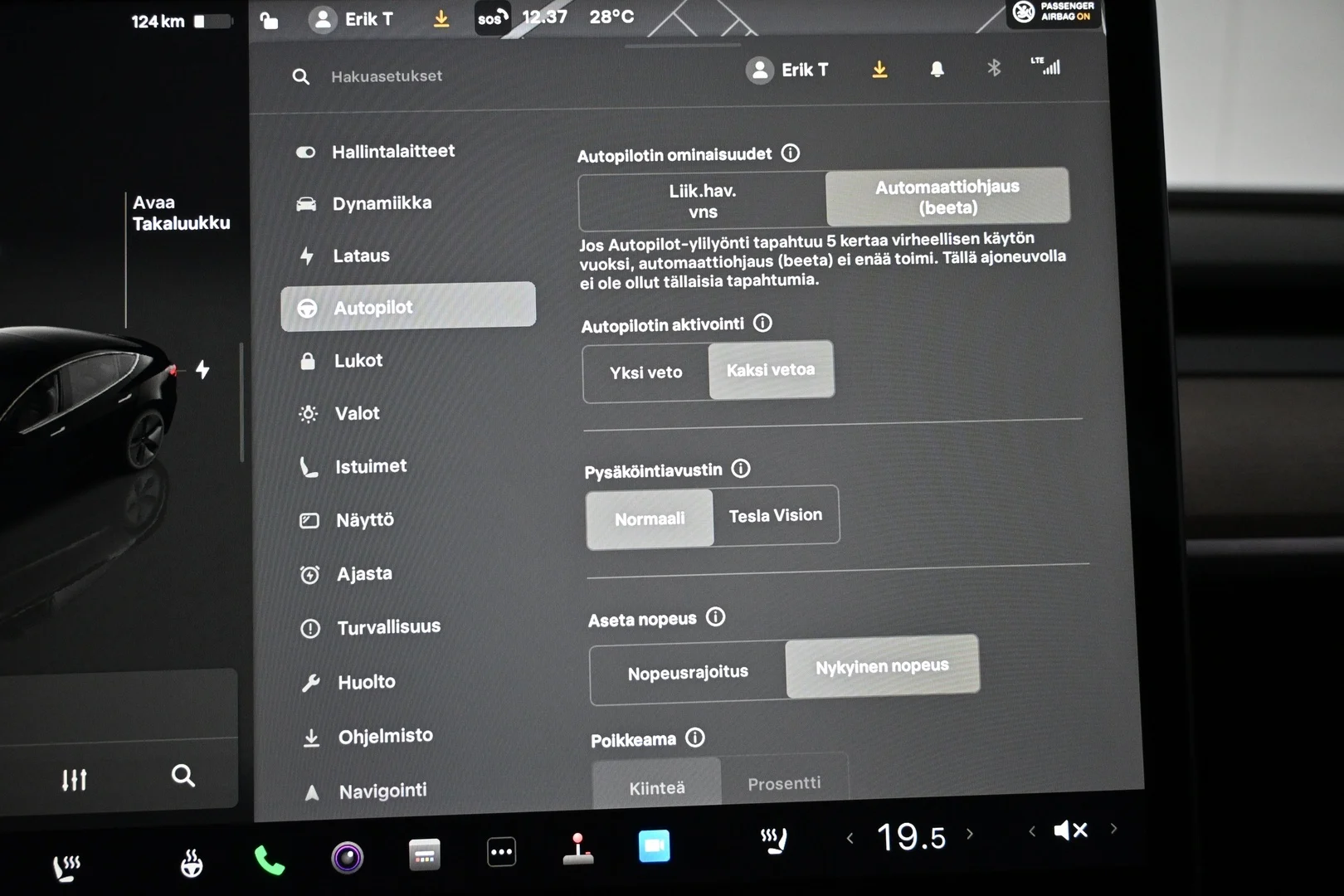Set Pysäköintiavustin to Tesla Vision

coord(776,515)
